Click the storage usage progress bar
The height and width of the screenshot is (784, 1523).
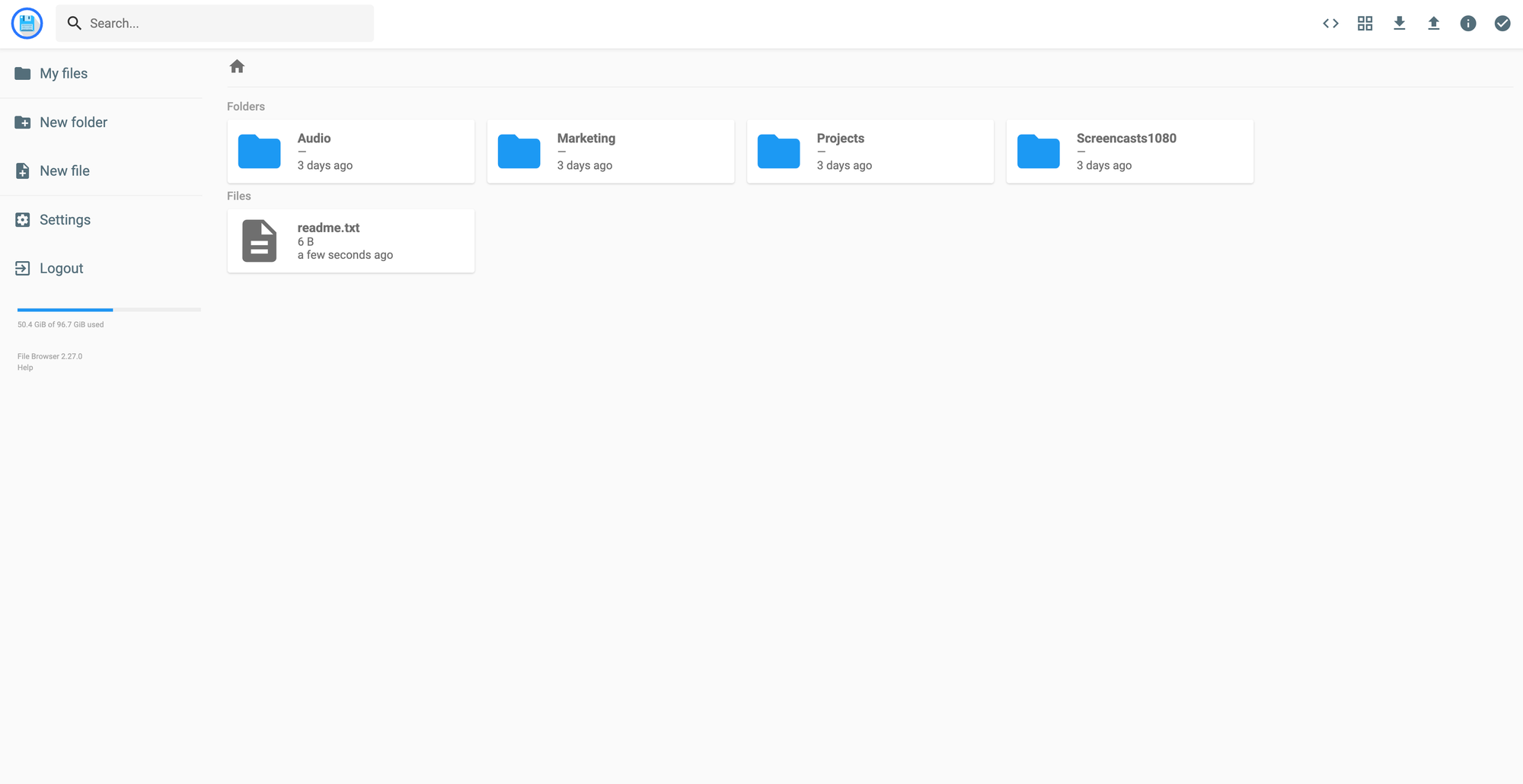pos(108,310)
